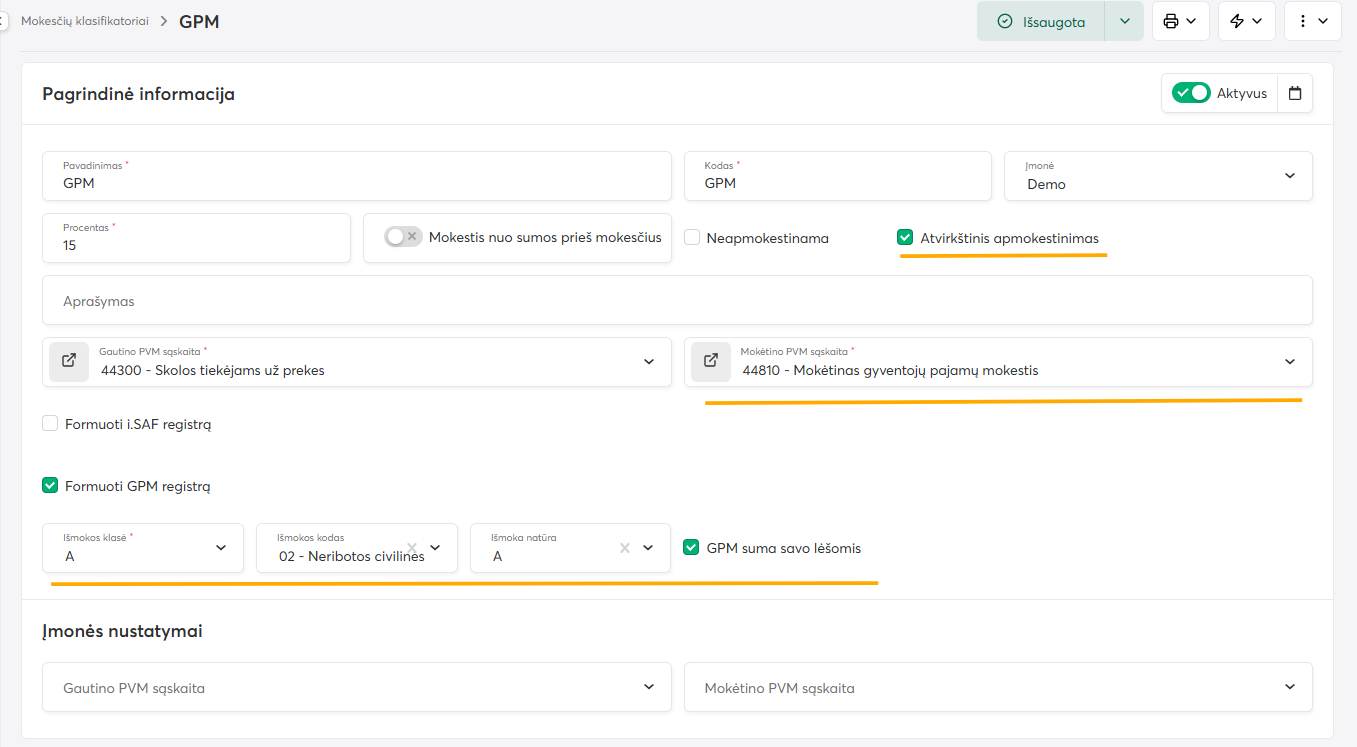The height and width of the screenshot is (747, 1357).
Task: Open linked Mokėtino PVM sąskaita account
Action: point(710,361)
